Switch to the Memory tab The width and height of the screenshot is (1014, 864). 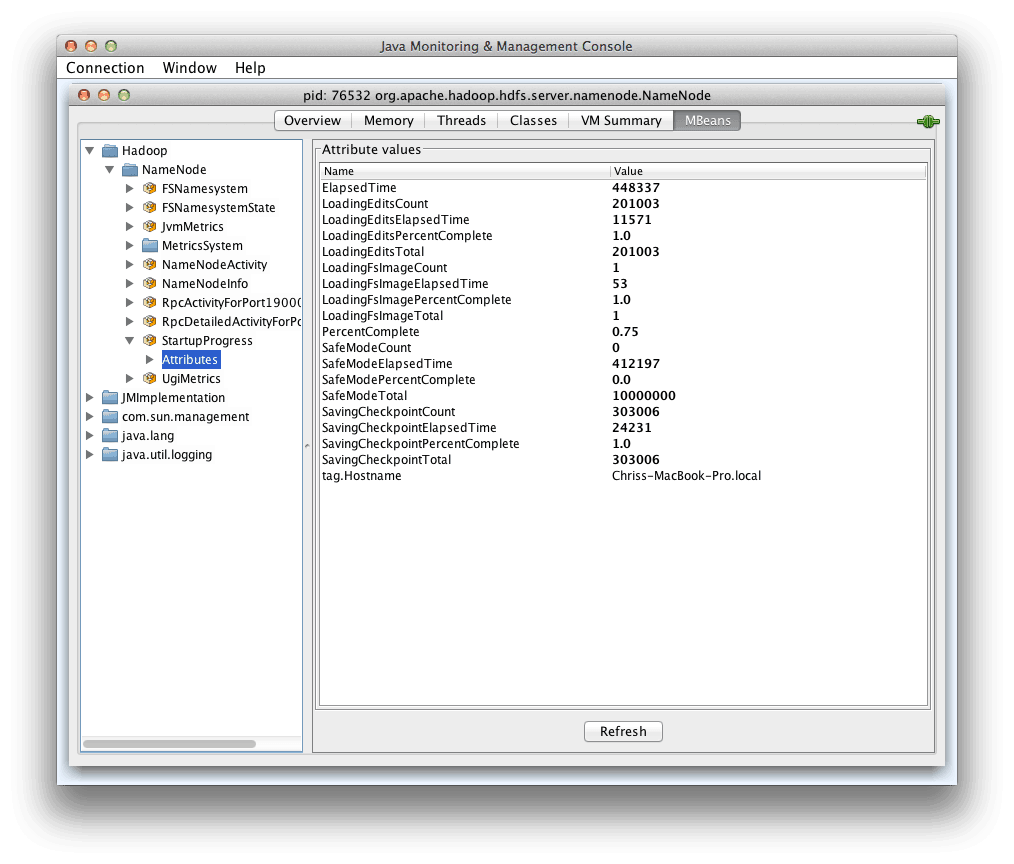389,121
